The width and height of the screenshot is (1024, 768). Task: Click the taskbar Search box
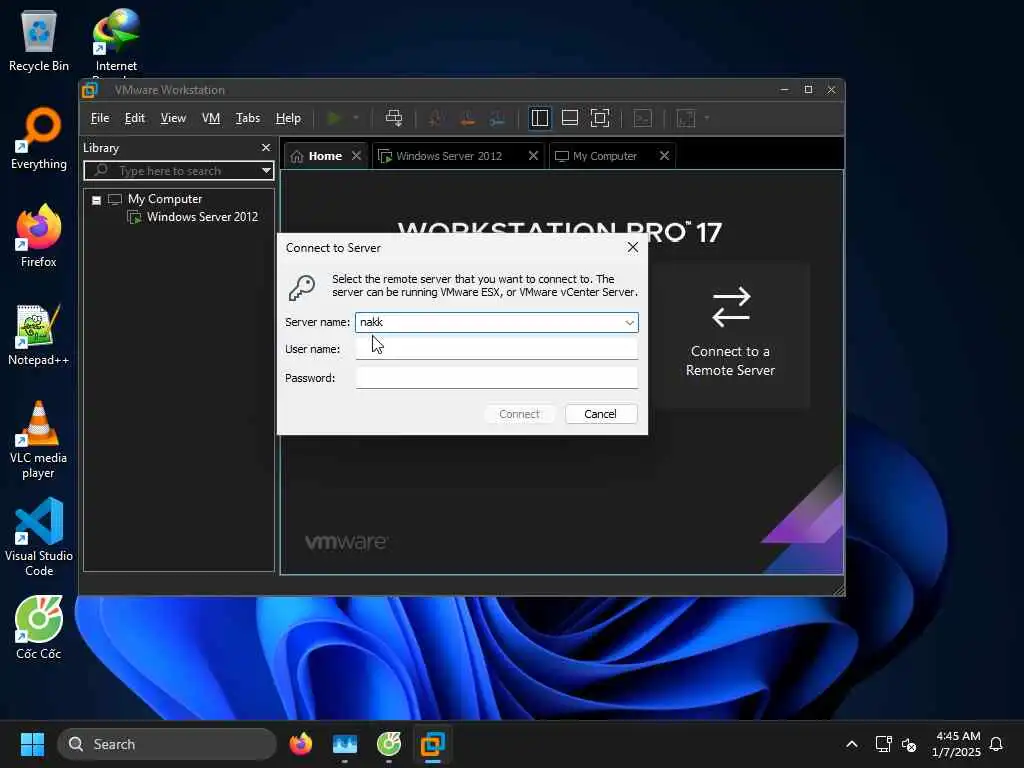(x=167, y=744)
